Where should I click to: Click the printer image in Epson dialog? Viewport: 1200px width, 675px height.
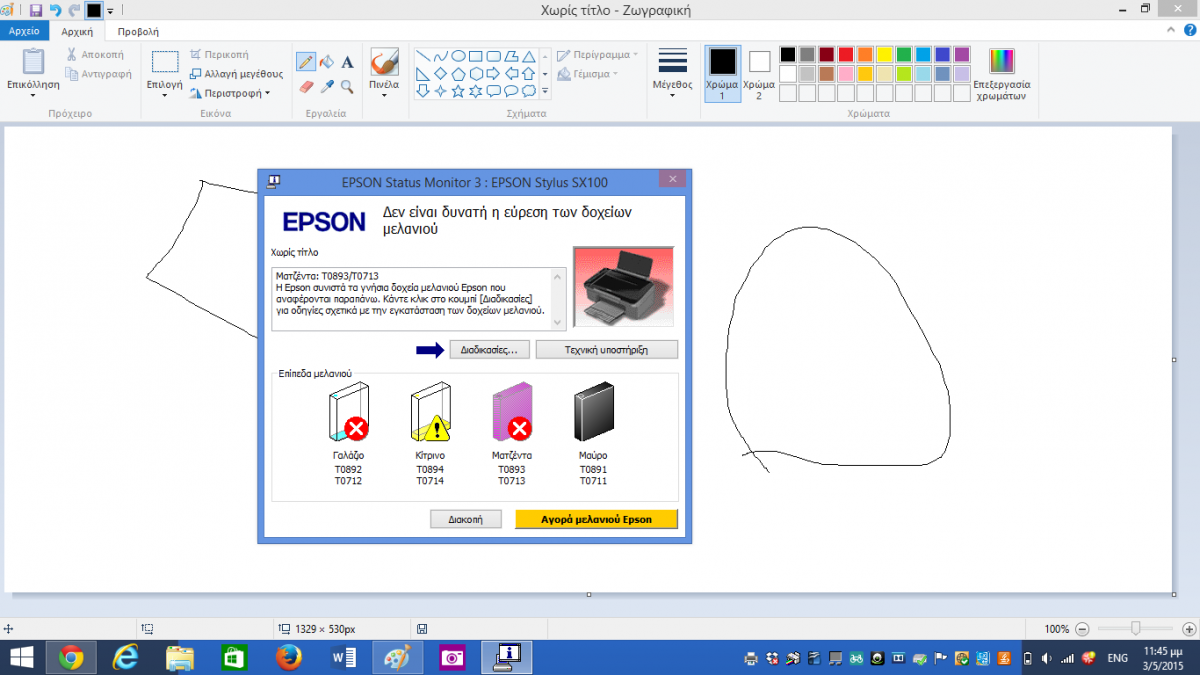tap(623, 287)
